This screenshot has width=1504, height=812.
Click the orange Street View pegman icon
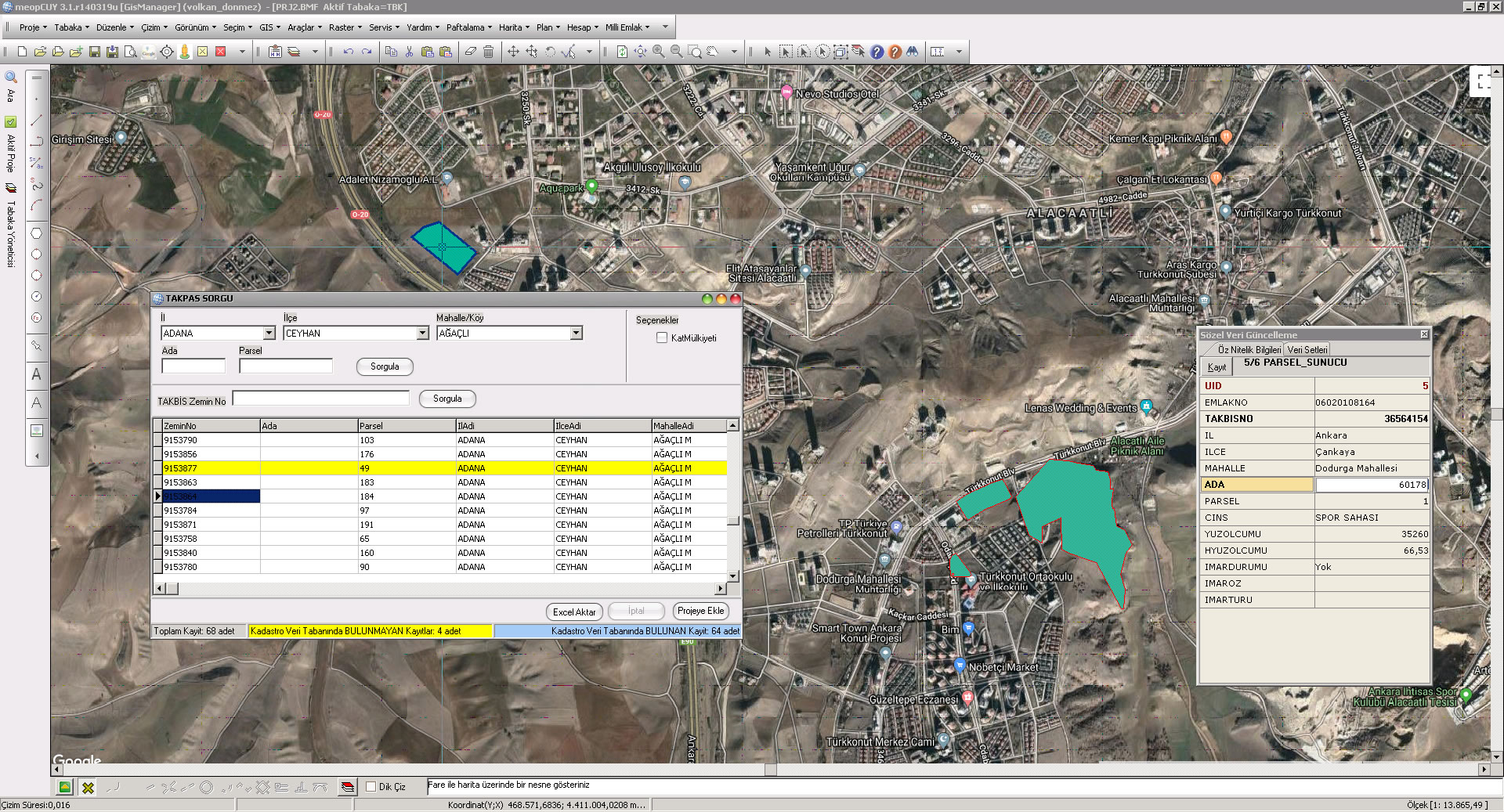point(184,52)
